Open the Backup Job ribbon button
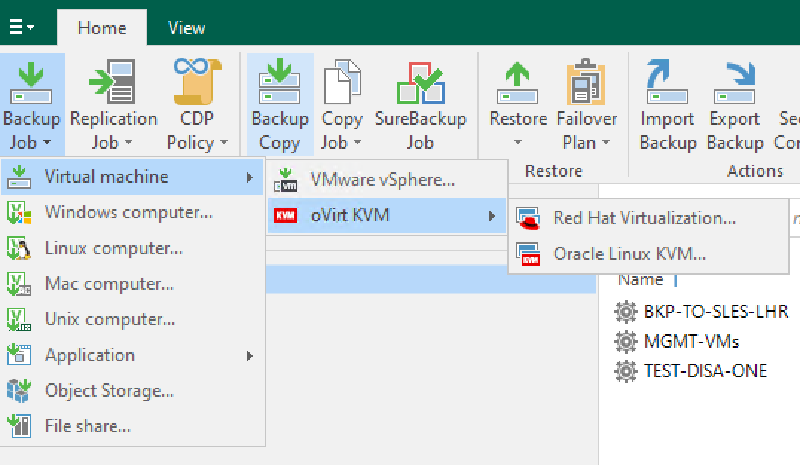800x465 pixels. (x=32, y=105)
